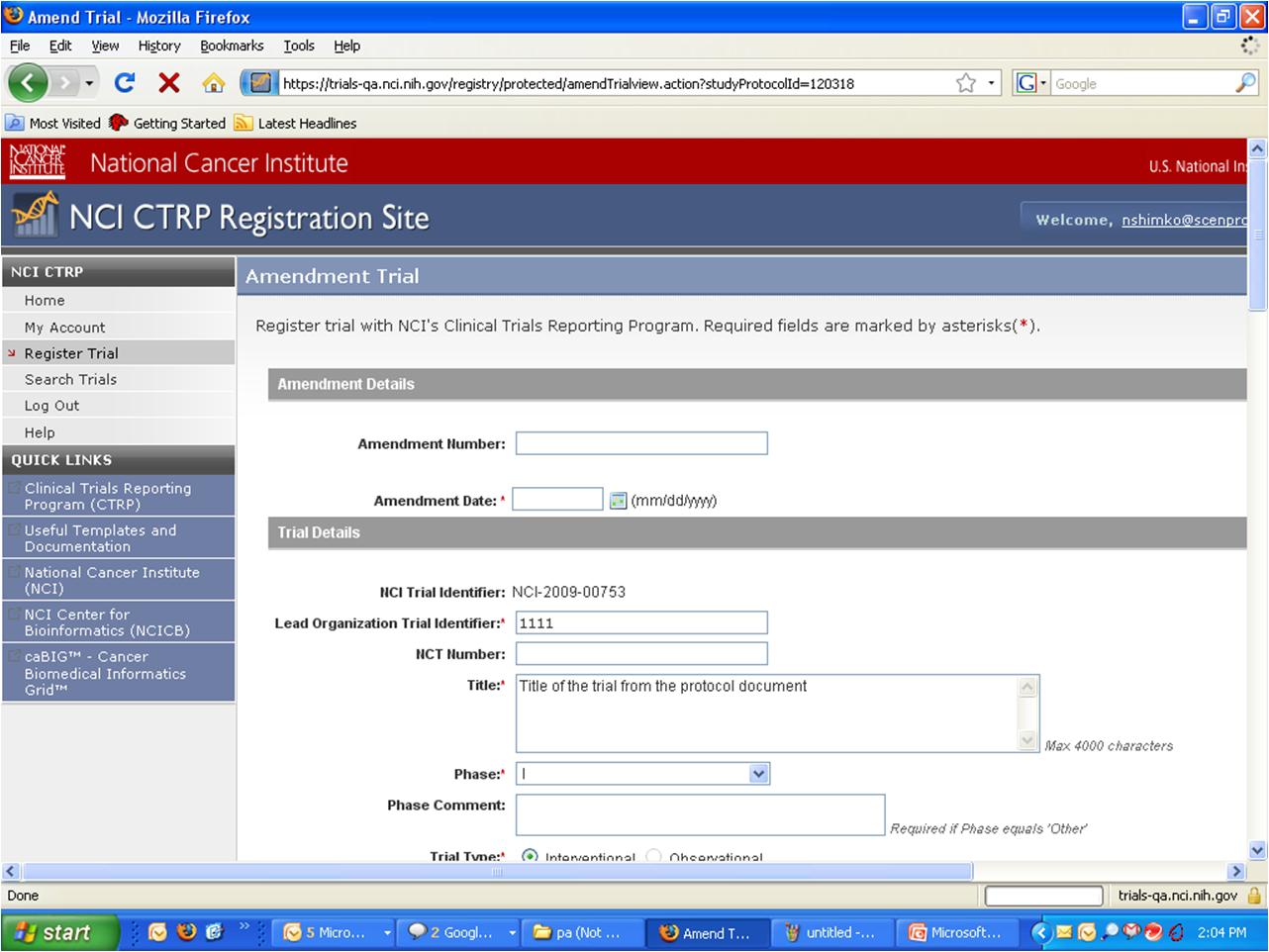Bookmark this page with the star

tap(966, 83)
